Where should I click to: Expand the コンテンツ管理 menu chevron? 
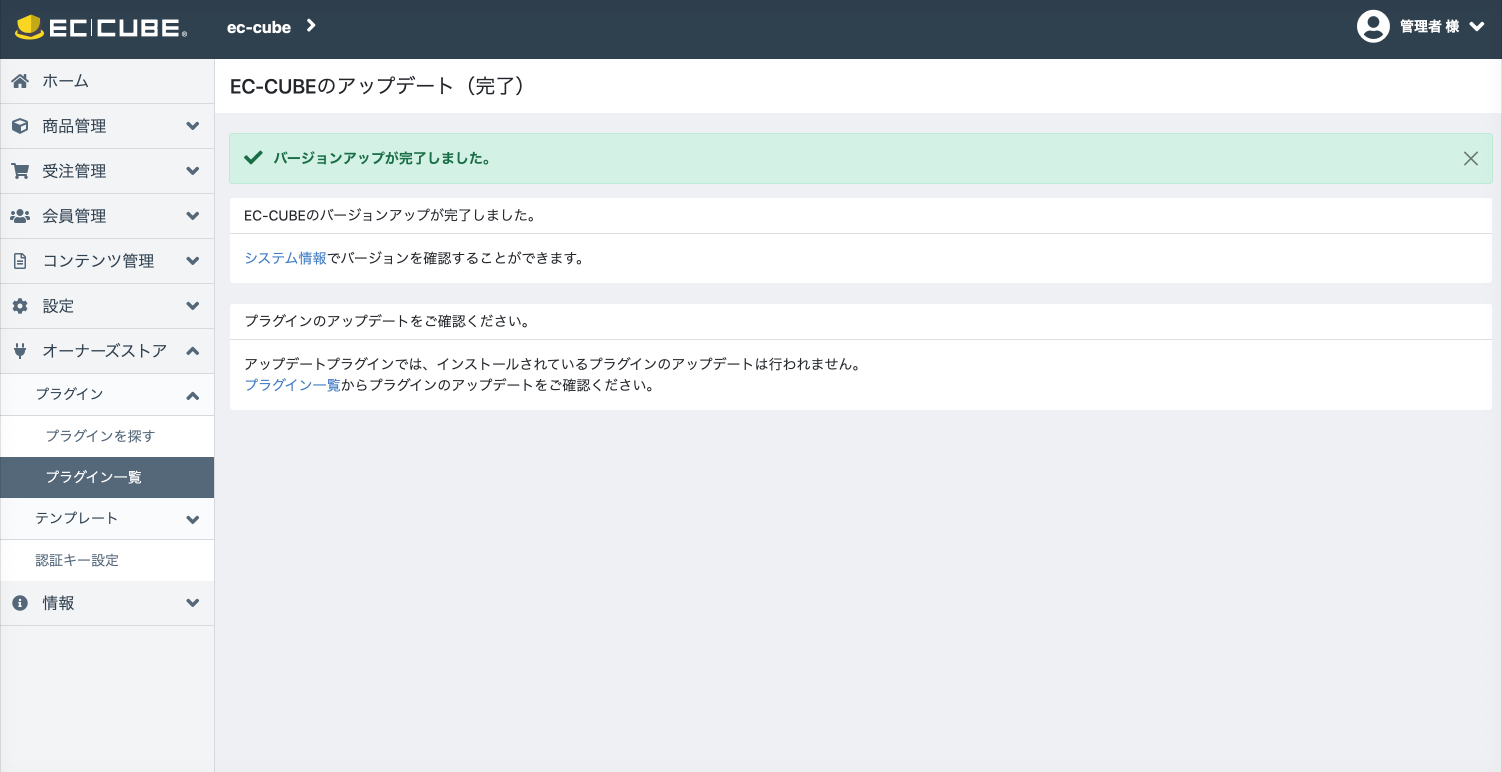(193, 261)
